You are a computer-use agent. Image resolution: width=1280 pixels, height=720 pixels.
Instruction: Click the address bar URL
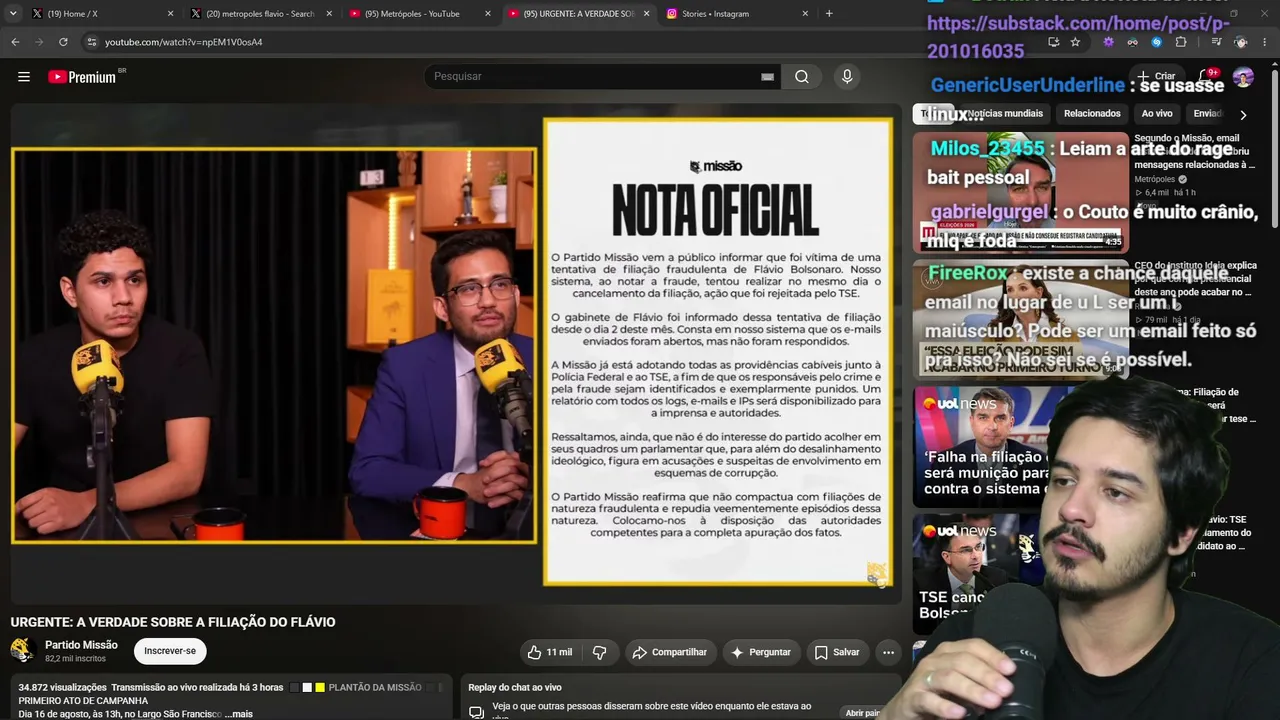[x=184, y=42]
